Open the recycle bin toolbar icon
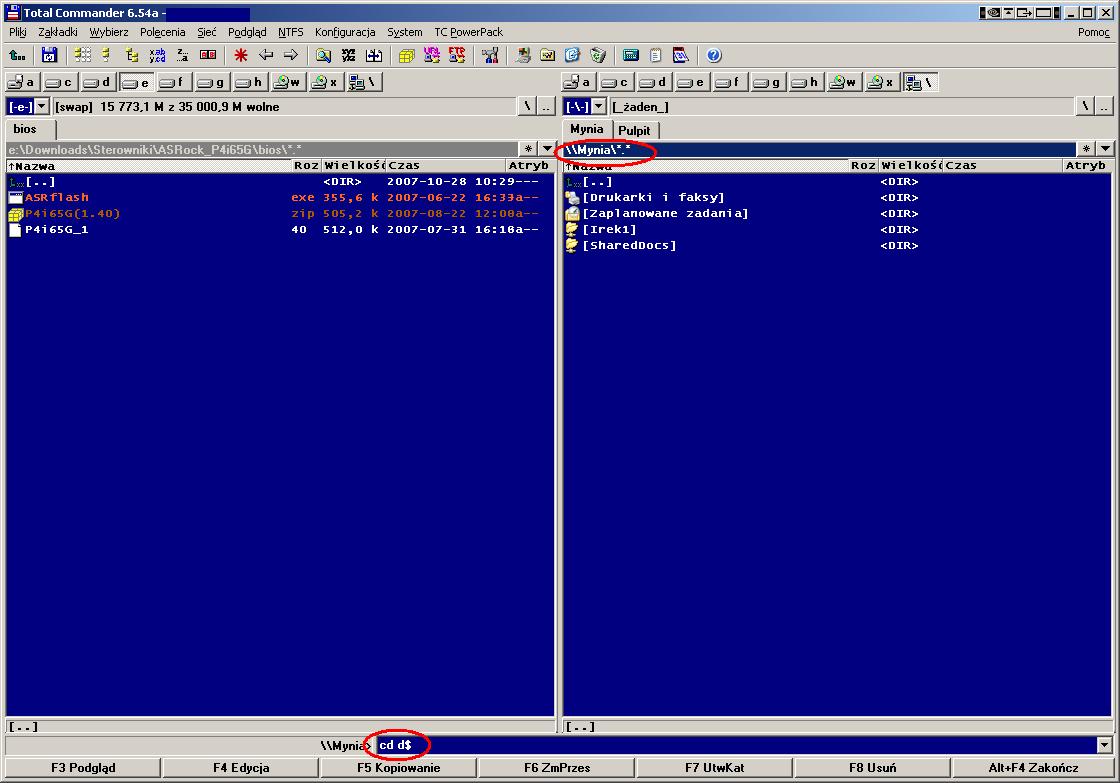The width and height of the screenshot is (1120, 783). 598,55
